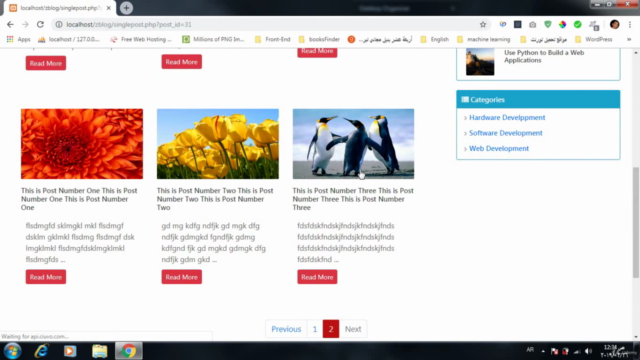Open the localhost / 127.0.0 bookmark

pyautogui.click(x=69, y=39)
